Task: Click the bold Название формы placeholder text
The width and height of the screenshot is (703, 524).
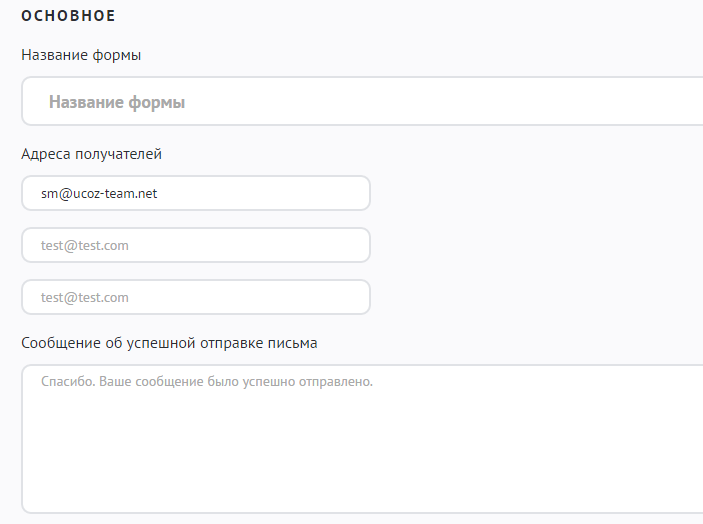Action: [x=117, y=102]
